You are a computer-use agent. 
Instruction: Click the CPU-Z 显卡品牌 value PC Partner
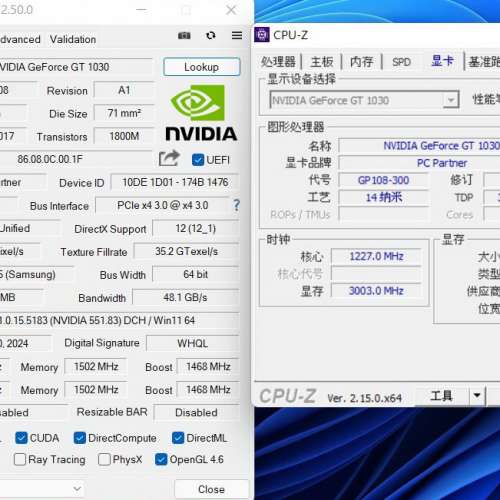[x=420, y=163]
